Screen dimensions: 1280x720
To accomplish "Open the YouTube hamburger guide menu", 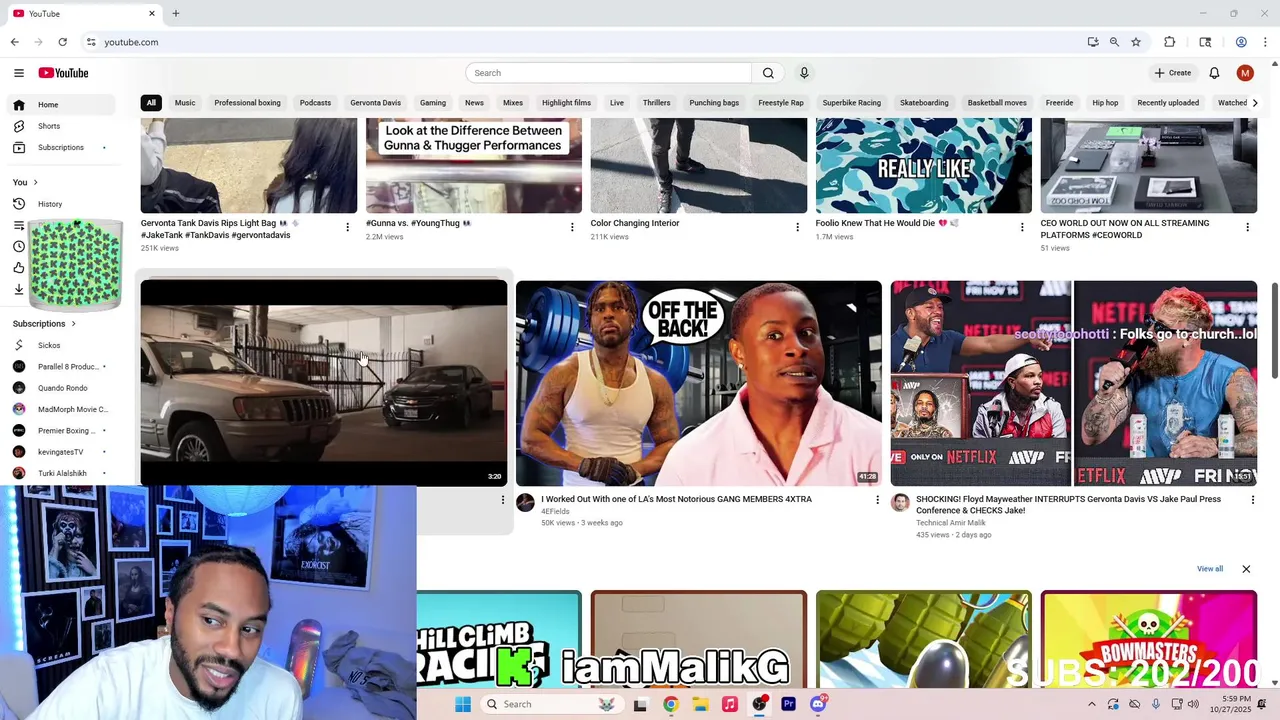I will pyautogui.click(x=19, y=73).
